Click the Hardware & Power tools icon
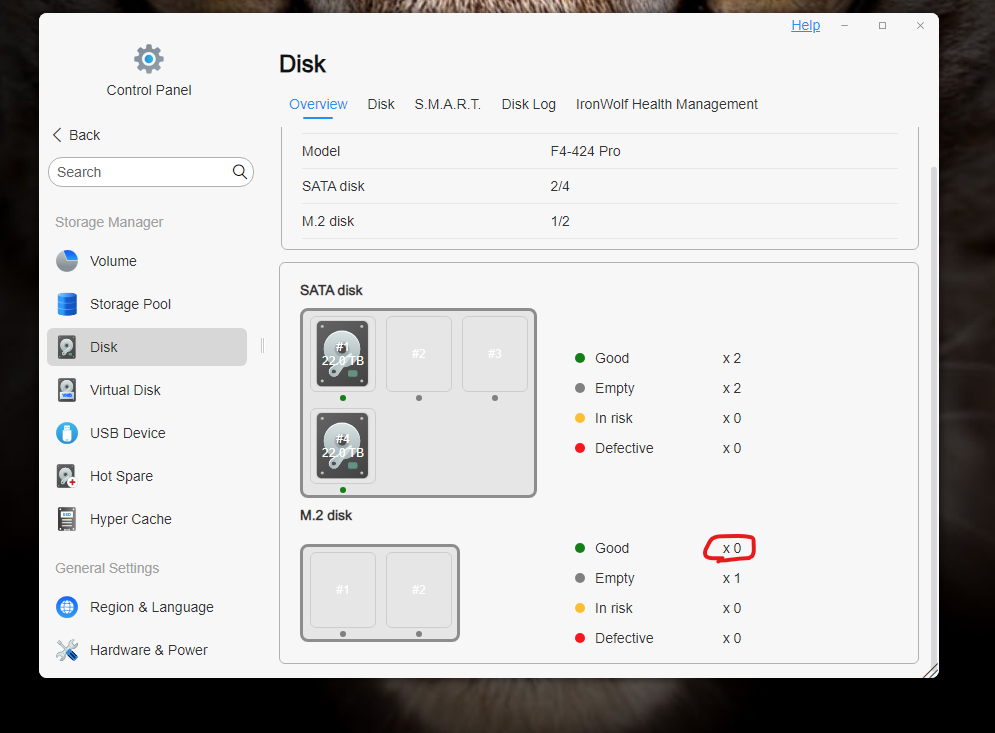 pyautogui.click(x=67, y=650)
